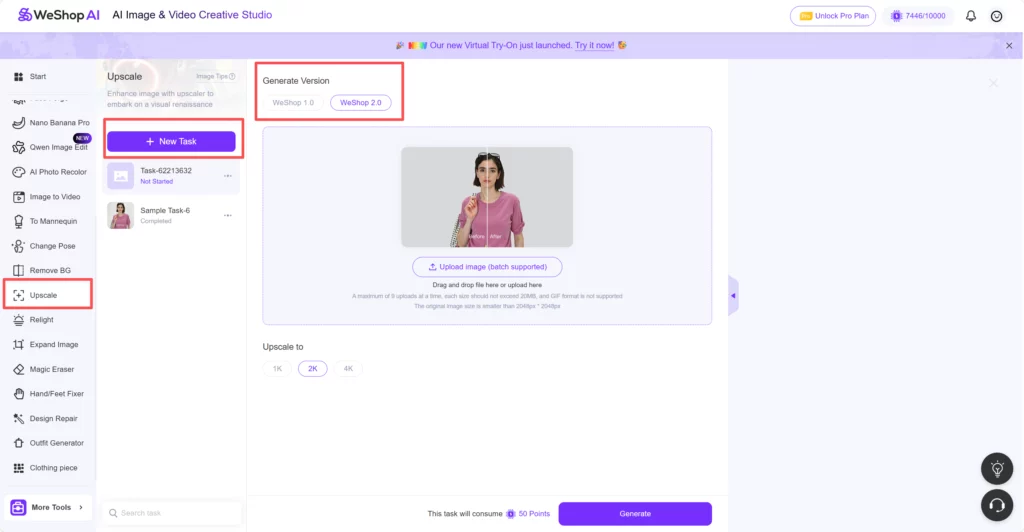
Task: Click the Sample Task-6 thumbnail image
Action: tap(120, 215)
